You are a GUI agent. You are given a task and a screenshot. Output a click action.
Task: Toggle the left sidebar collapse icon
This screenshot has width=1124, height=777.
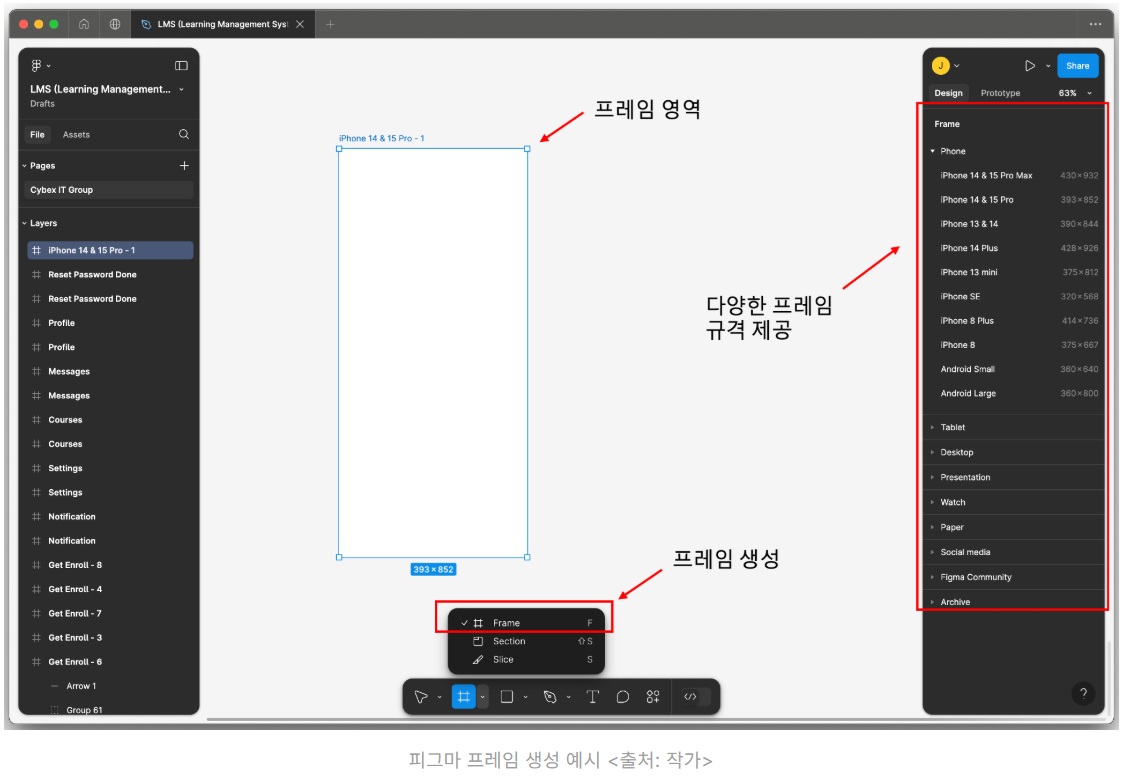click(181, 65)
